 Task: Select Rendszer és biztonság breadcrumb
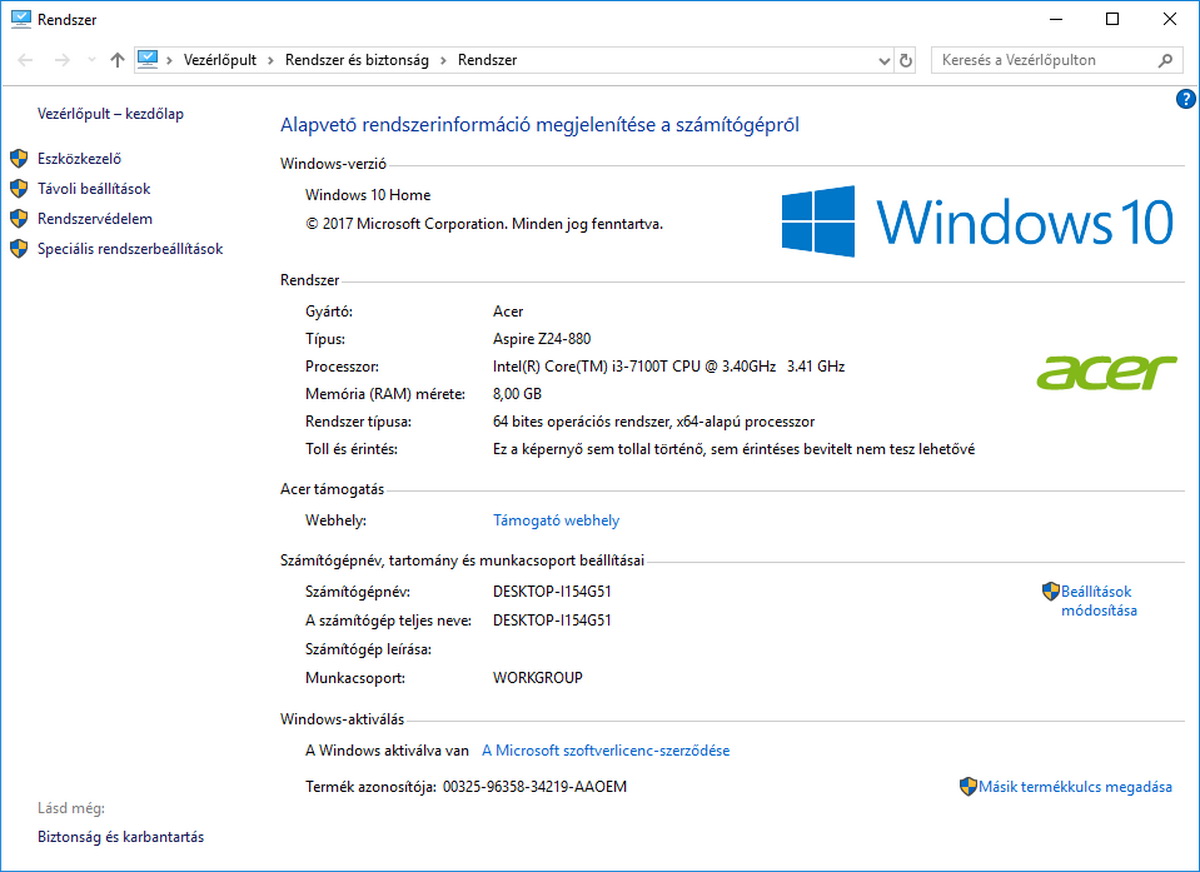tap(356, 60)
